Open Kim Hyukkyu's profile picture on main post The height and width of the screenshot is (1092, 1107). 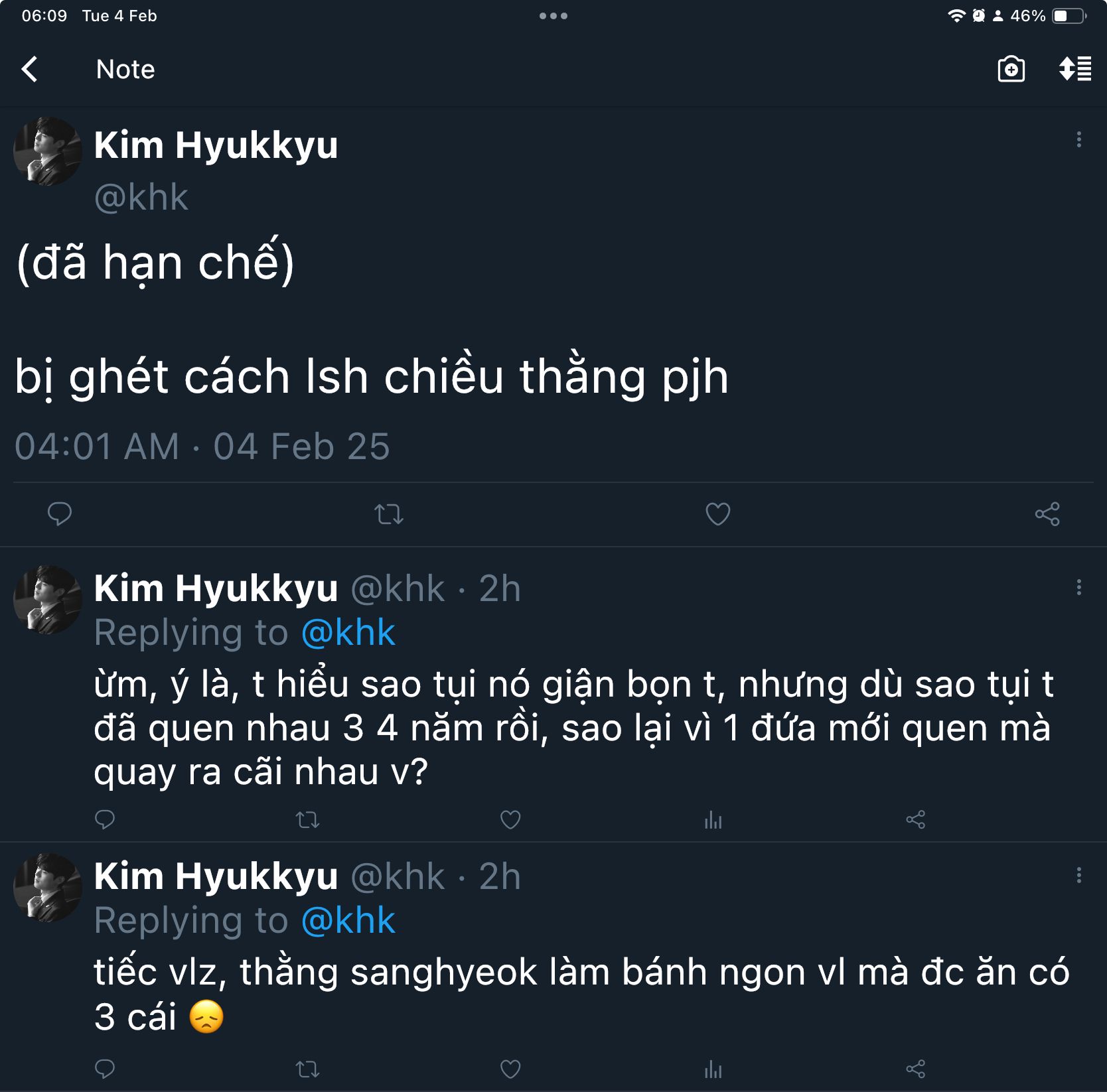pos(48,151)
